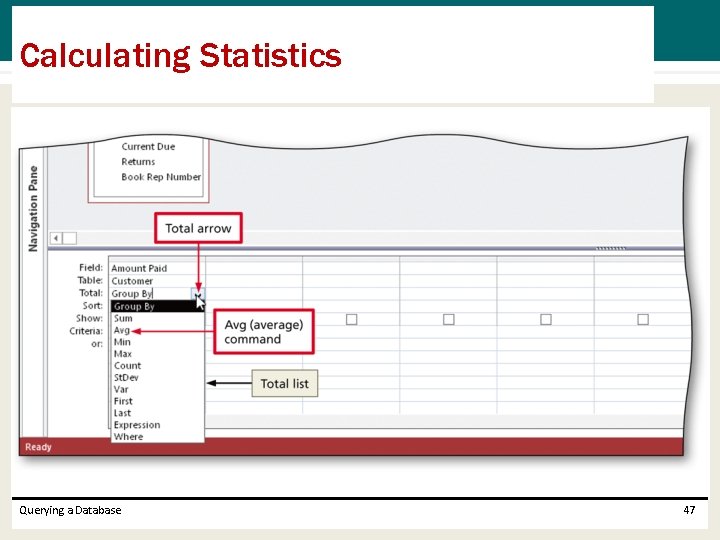This screenshot has height=540, width=720.
Task: Click the or: row label
Action: coord(96,344)
